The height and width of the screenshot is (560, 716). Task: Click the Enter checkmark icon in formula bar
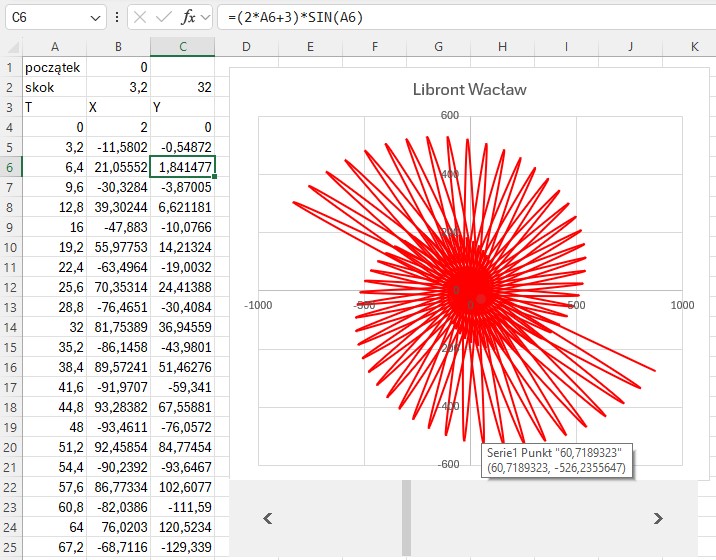coord(163,18)
